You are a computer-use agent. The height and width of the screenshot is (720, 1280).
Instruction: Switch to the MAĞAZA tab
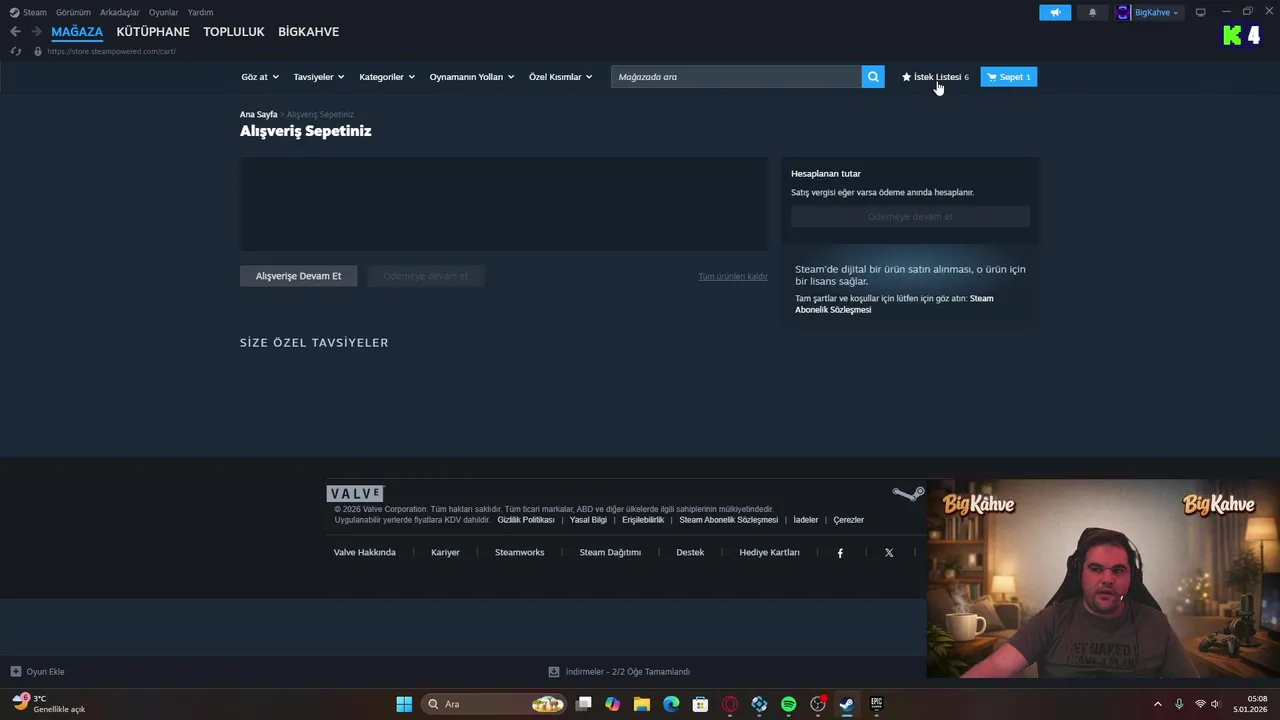tap(77, 32)
